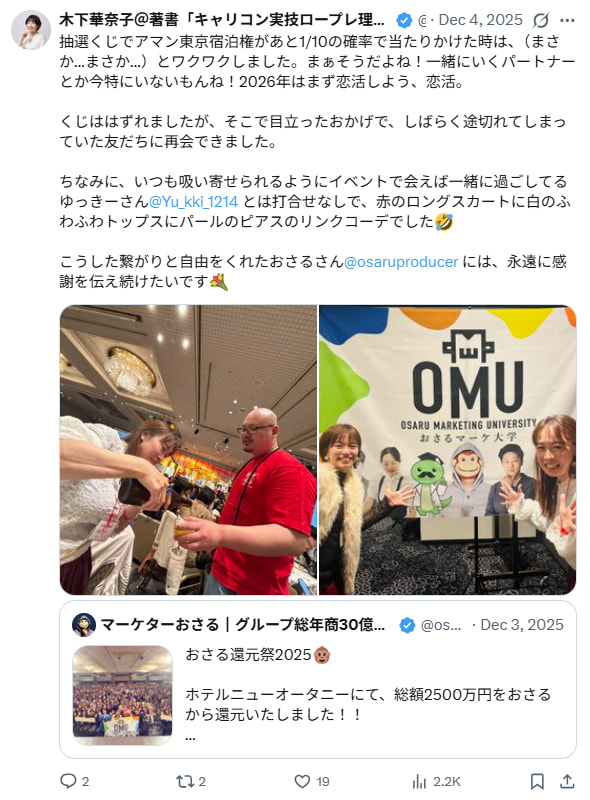Open the author's profile avatar
Image resolution: width=590 pixels, height=800 pixels.
[x=31, y=30]
